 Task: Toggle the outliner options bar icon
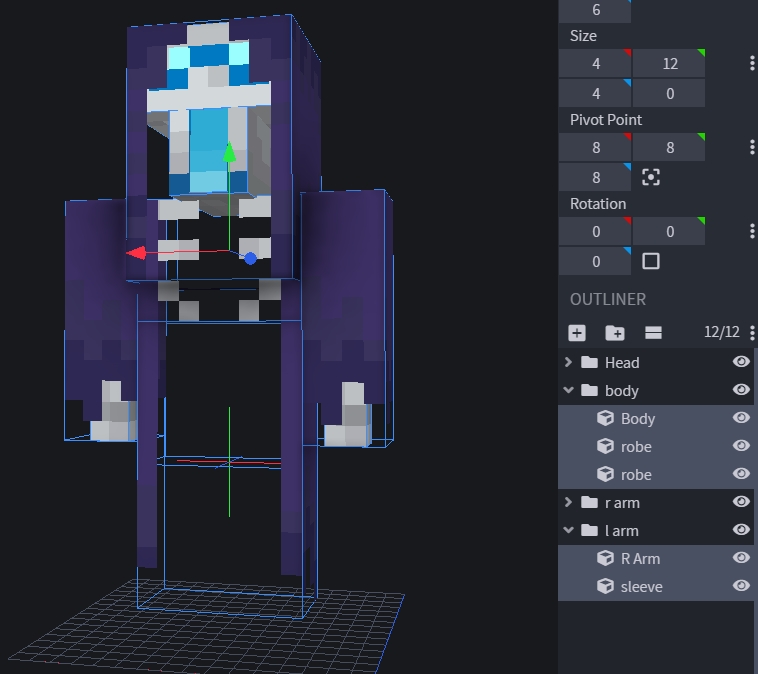[x=653, y=333]
